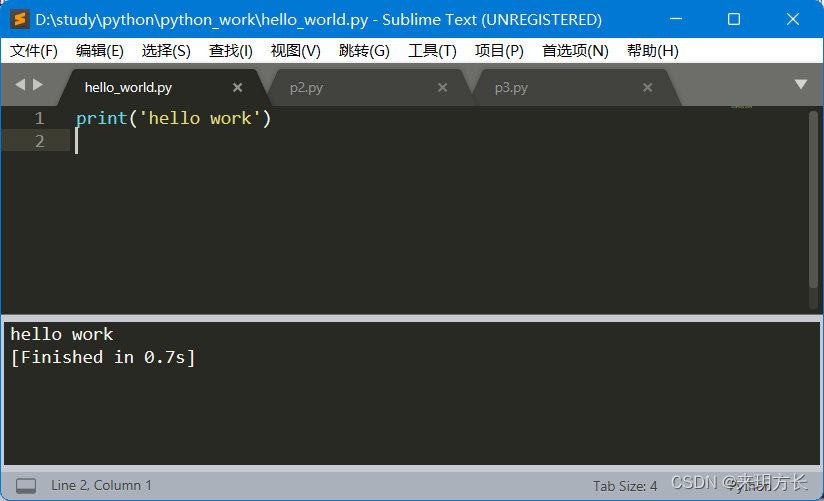Open the tab list dropdown arrow
Image resolution: width=824 pixels, height=501 pixels.
pos(800,84)
